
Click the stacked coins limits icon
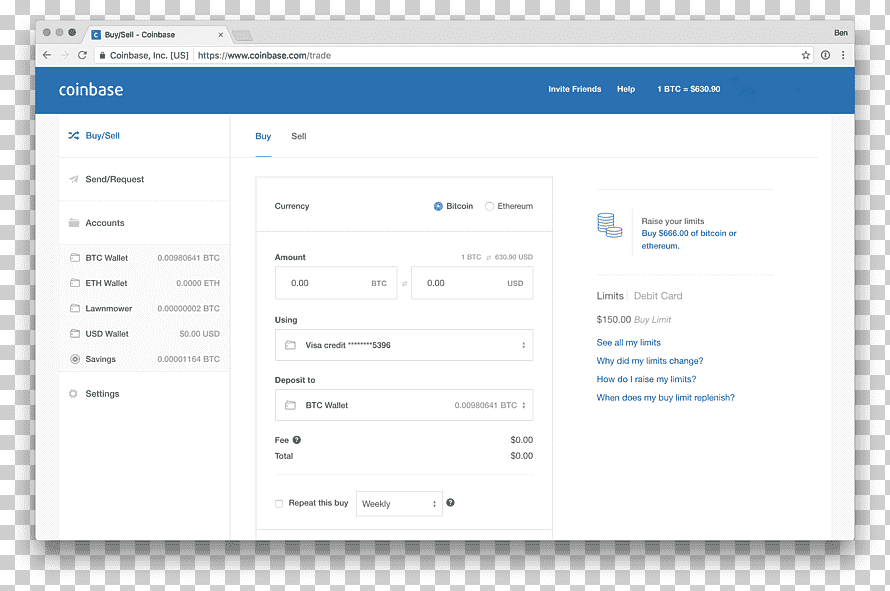(x=610, y=225)
